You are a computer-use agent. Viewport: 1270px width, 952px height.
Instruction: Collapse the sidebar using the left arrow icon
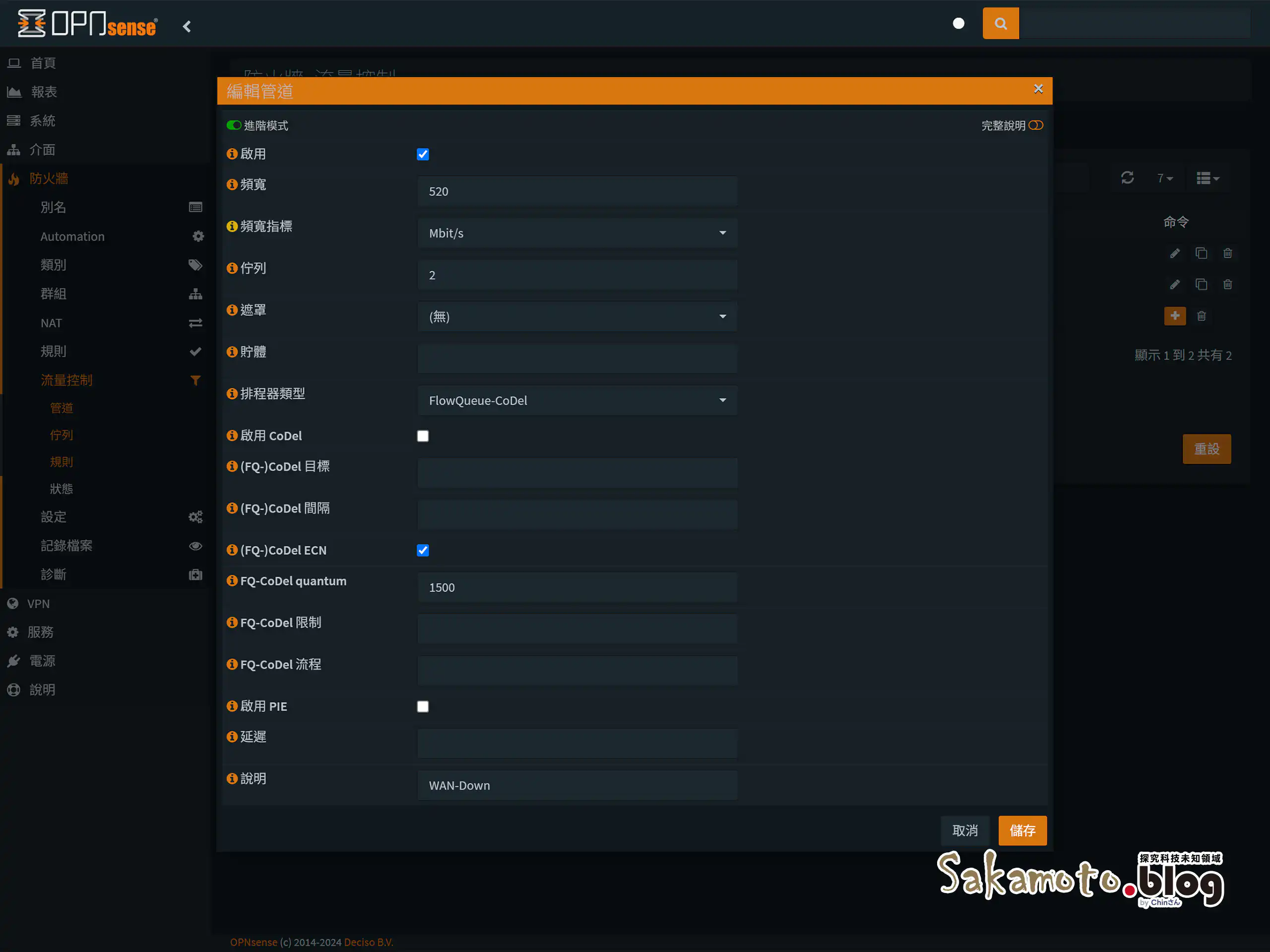[x=187, y=26]
